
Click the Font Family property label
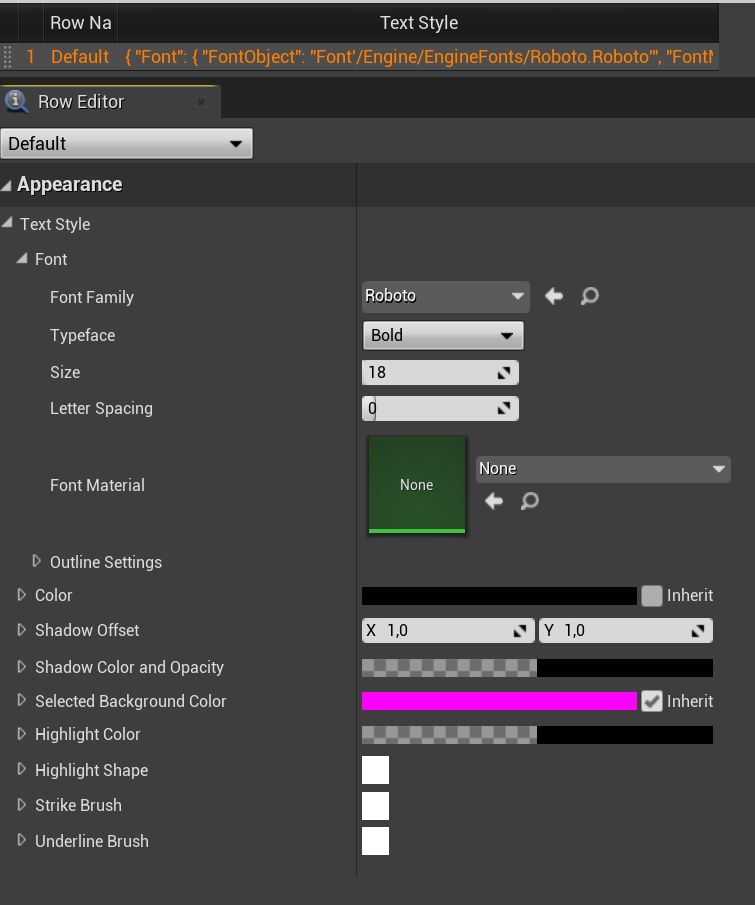tap(92, 297)
